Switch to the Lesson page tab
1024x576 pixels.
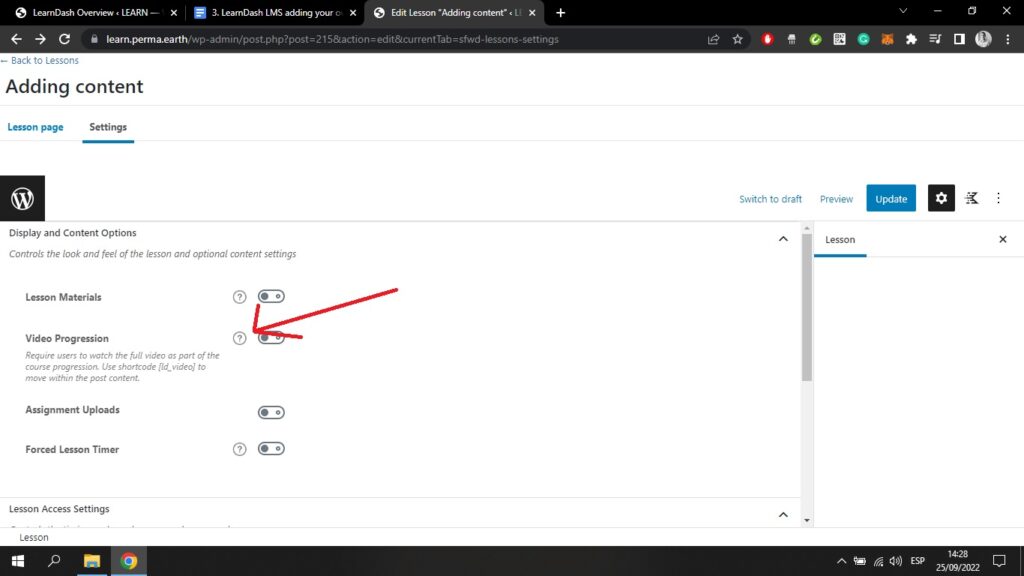(x=36, y=127)
